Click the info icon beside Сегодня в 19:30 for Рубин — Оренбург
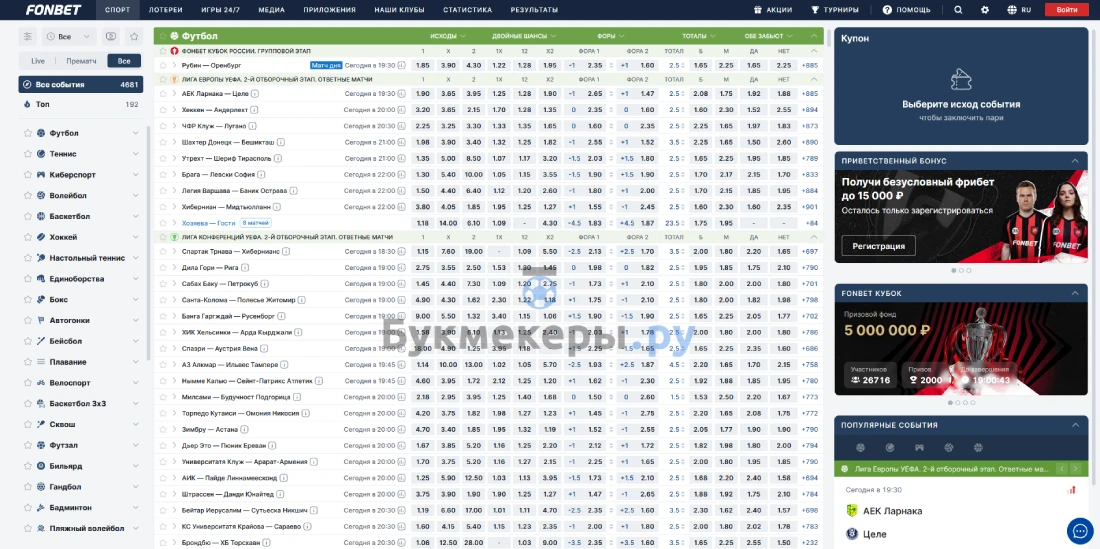Viewport: 1100px width, 549px height. pos(401,65)
